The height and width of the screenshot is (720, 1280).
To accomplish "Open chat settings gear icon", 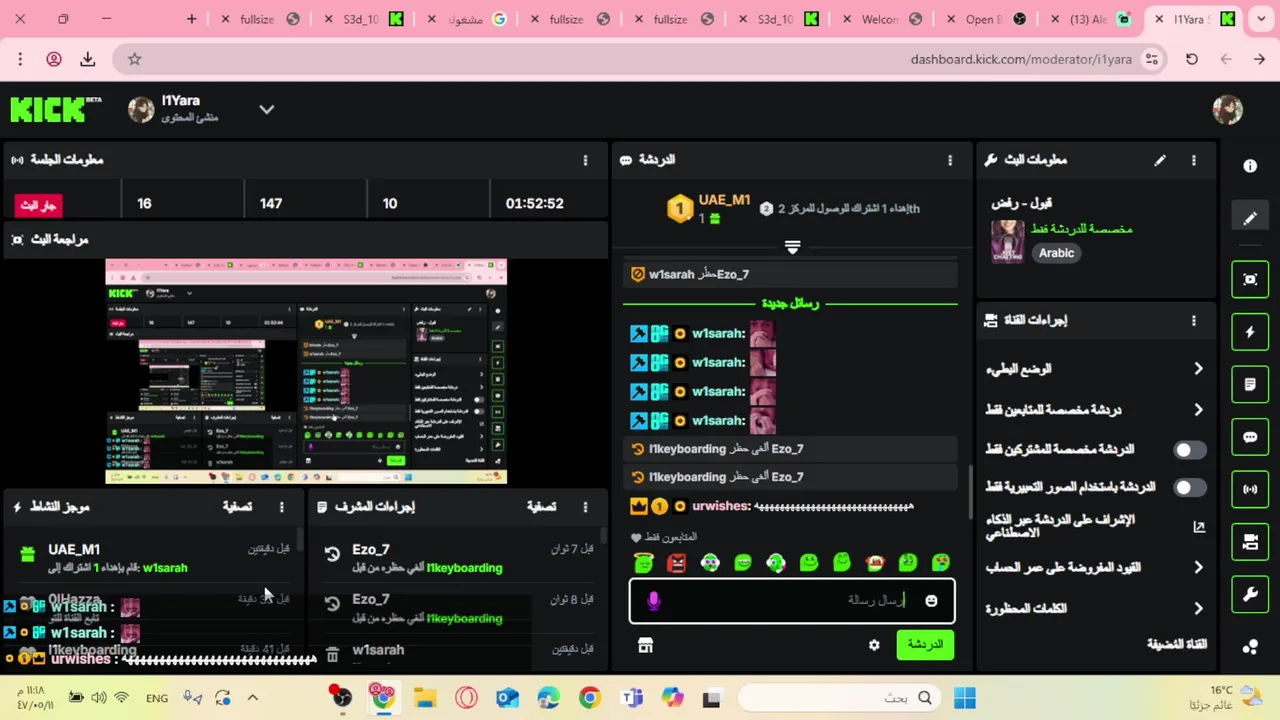I will click(874, 645).
